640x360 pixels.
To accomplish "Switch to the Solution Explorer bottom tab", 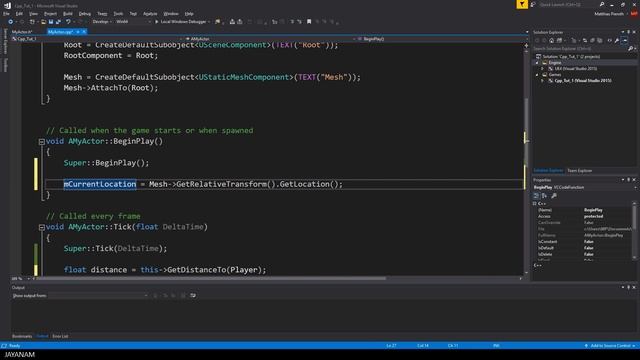I will [x=548, y=171].
